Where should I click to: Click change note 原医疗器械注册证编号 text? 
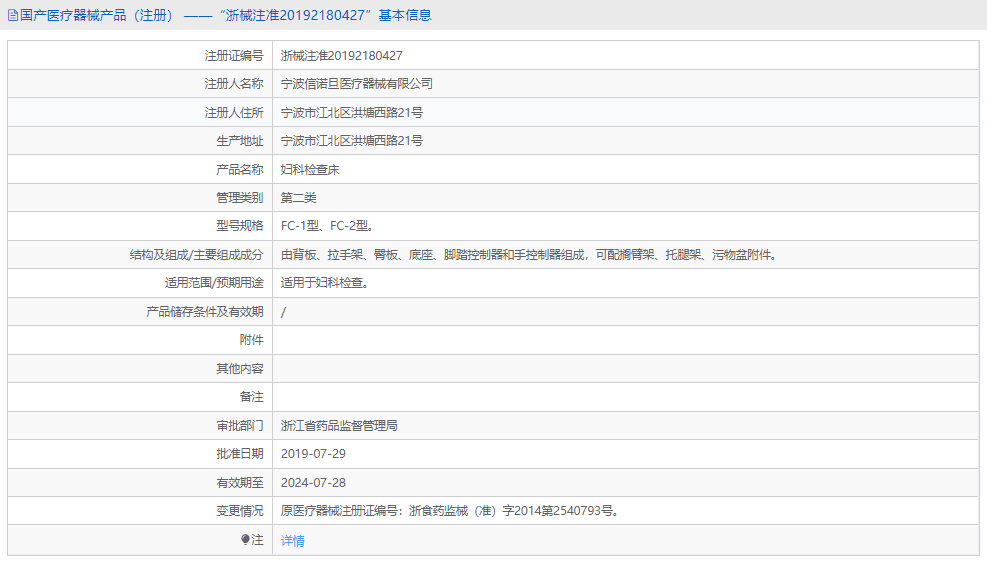point(451,511)
